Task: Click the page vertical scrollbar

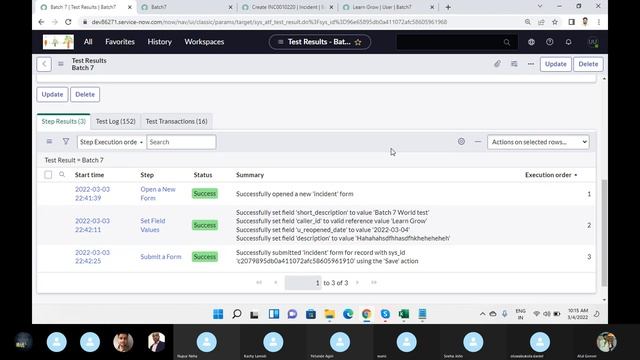Action: click(x=604, y=233)
